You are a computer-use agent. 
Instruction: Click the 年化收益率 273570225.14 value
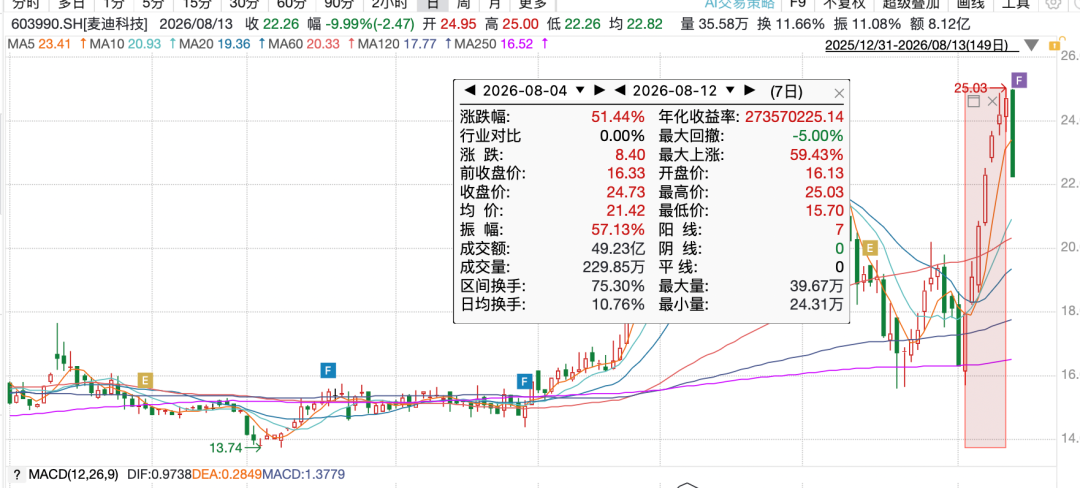point(794,116)
